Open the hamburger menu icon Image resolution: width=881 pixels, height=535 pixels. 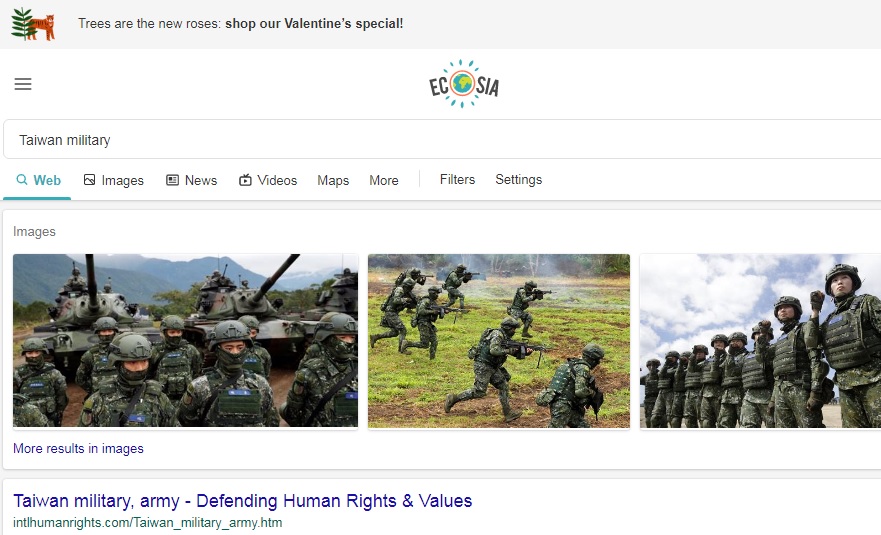pyautogui.click(x=23, y=84)
